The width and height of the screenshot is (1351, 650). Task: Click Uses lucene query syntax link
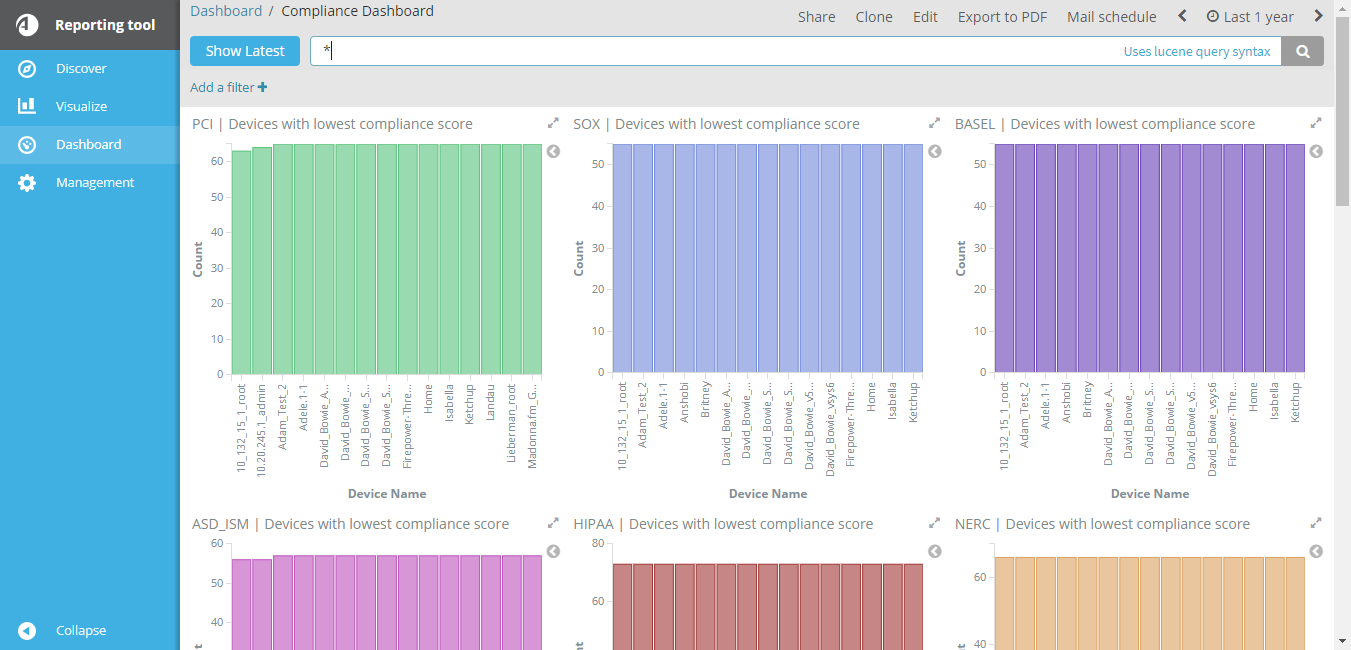(x=1196, y=52)
